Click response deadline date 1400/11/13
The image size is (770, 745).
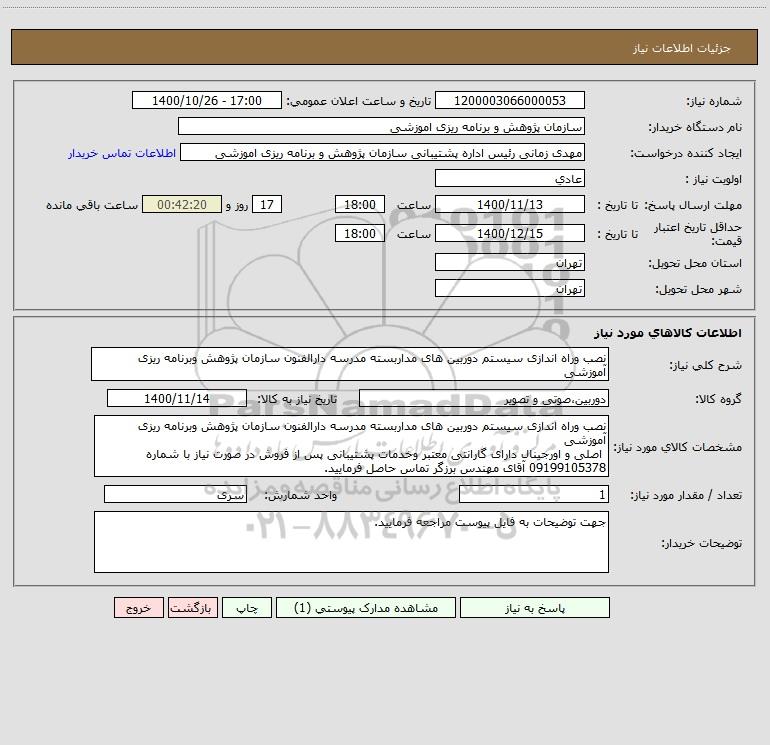[510, 204]
